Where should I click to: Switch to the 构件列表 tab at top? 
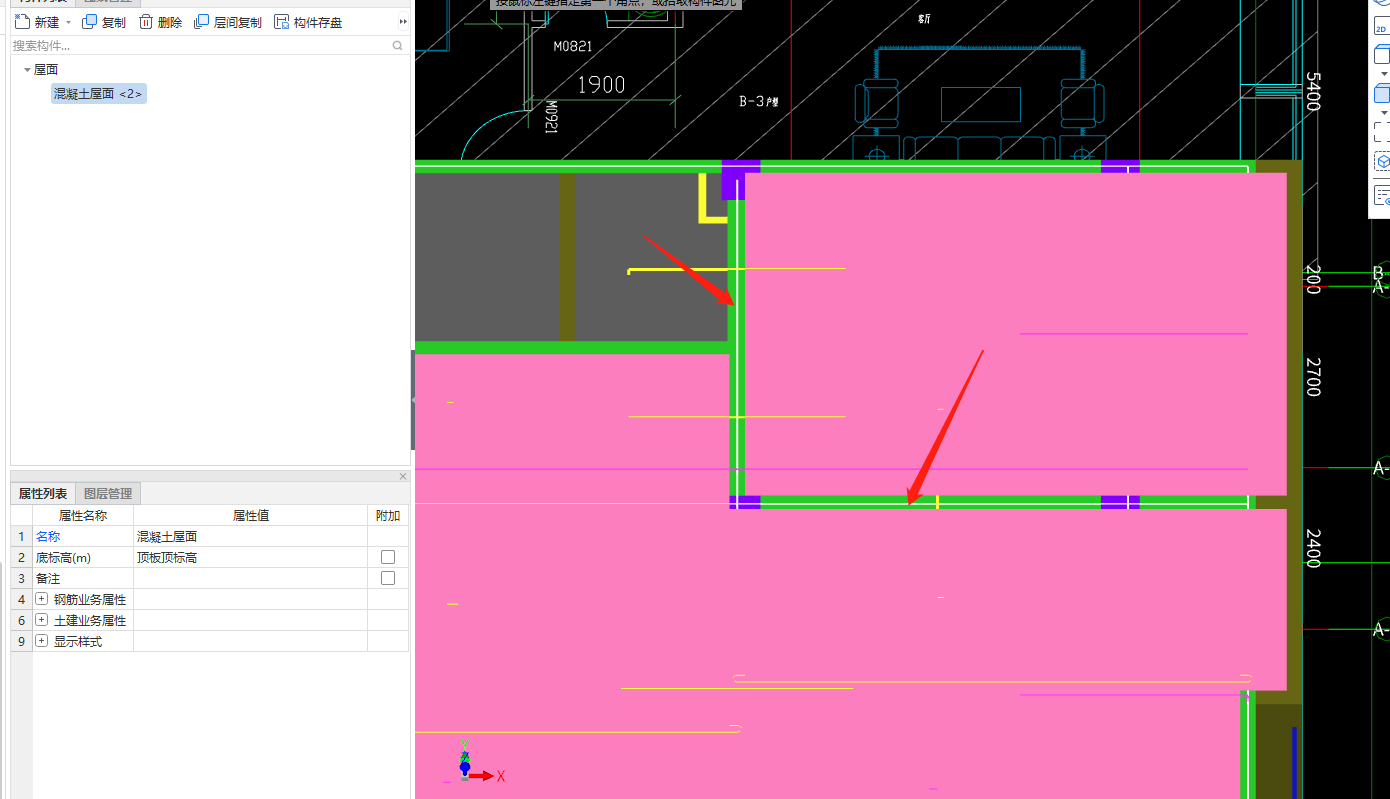pos(43,2)
